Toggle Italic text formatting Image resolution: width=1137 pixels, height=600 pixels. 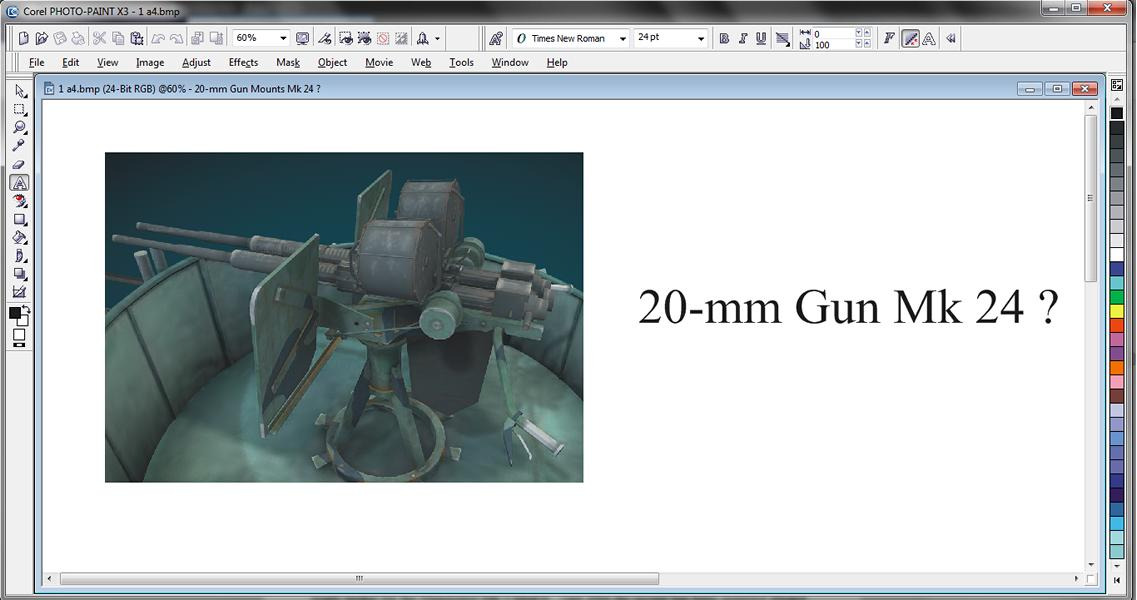(x=742, y=38)
